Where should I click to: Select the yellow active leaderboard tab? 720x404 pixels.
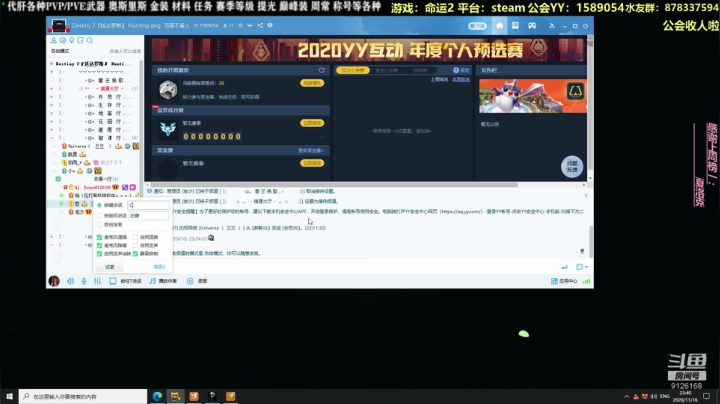pos(353,70)
